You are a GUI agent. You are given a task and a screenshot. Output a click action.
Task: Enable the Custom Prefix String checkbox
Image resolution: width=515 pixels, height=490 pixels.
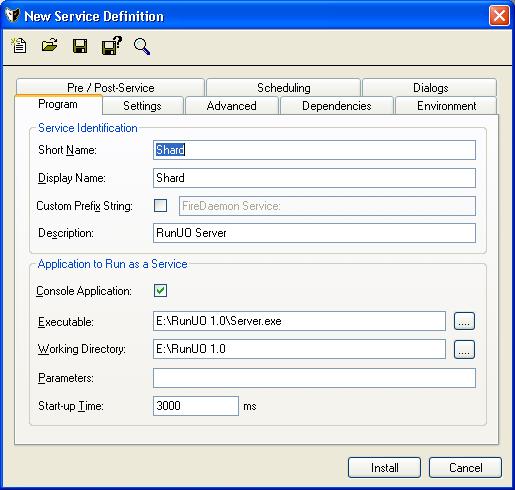point(160,206)
